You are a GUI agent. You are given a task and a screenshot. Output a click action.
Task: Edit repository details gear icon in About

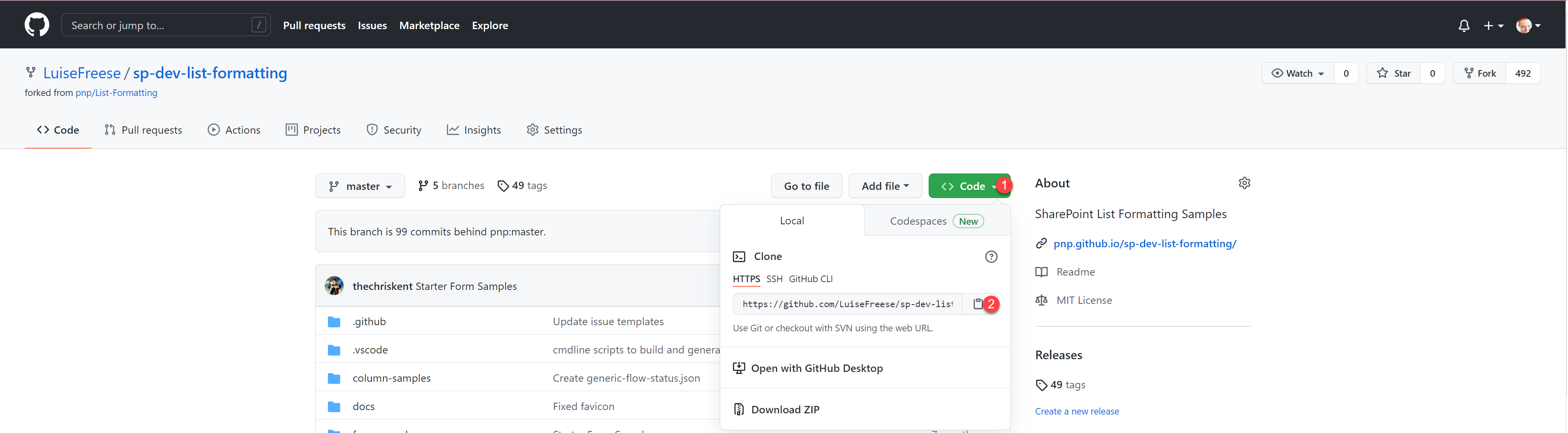tap(1244, 183)
